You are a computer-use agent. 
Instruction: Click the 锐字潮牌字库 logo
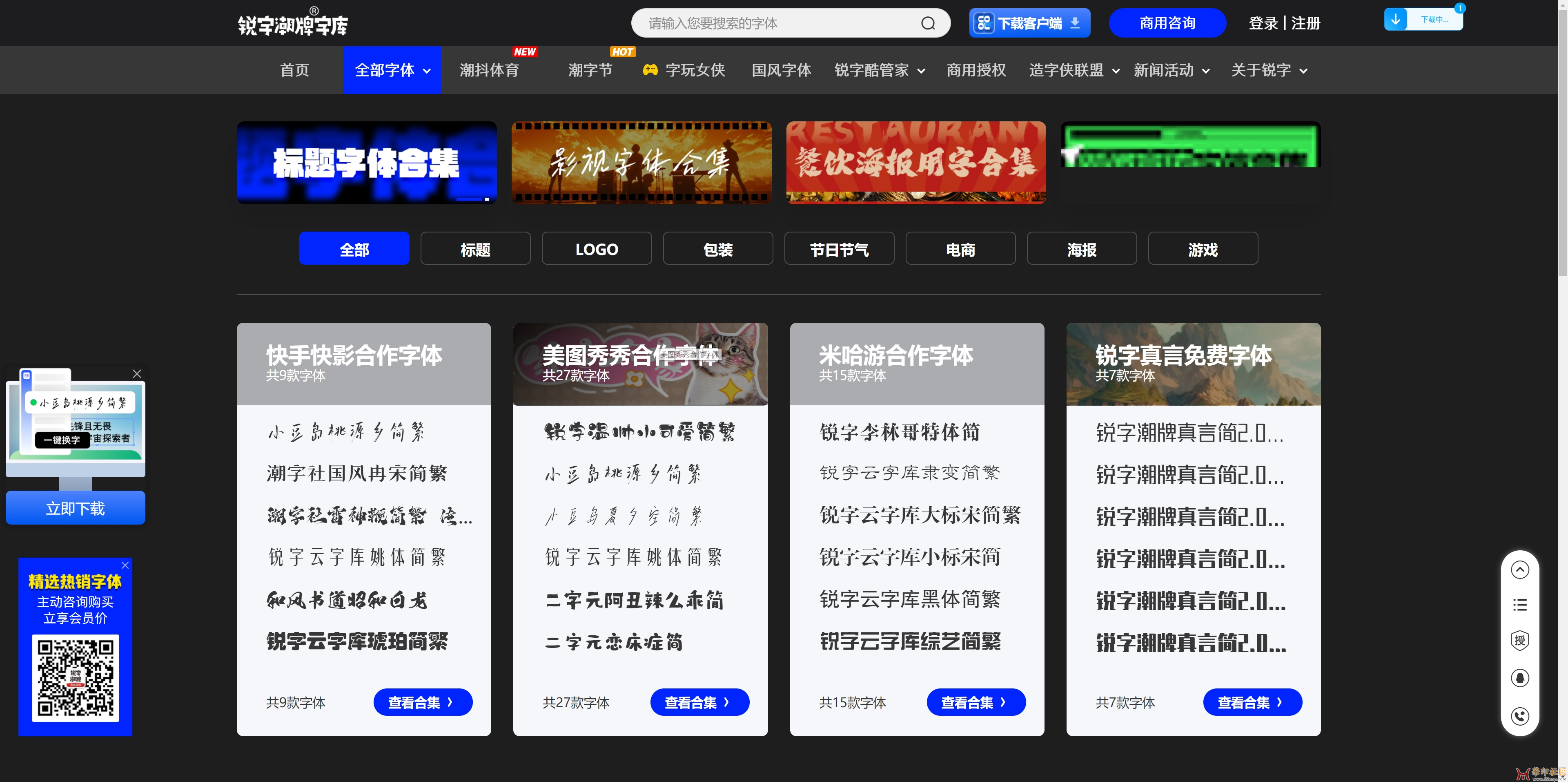point(293,22)
